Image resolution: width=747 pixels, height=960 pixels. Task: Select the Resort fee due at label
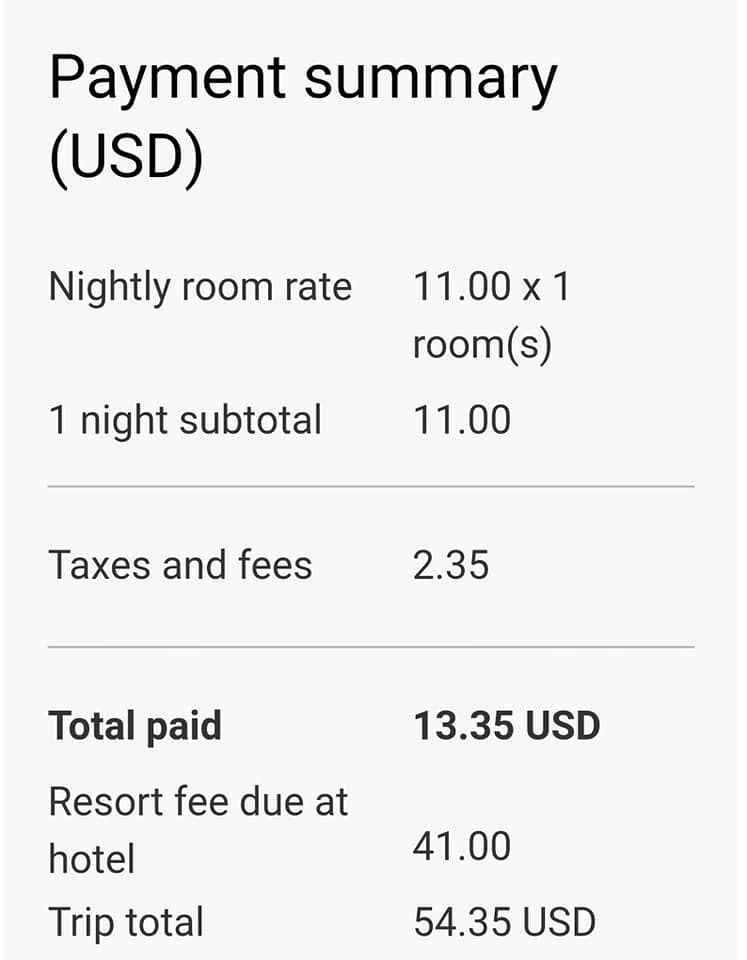click(198, 802)
